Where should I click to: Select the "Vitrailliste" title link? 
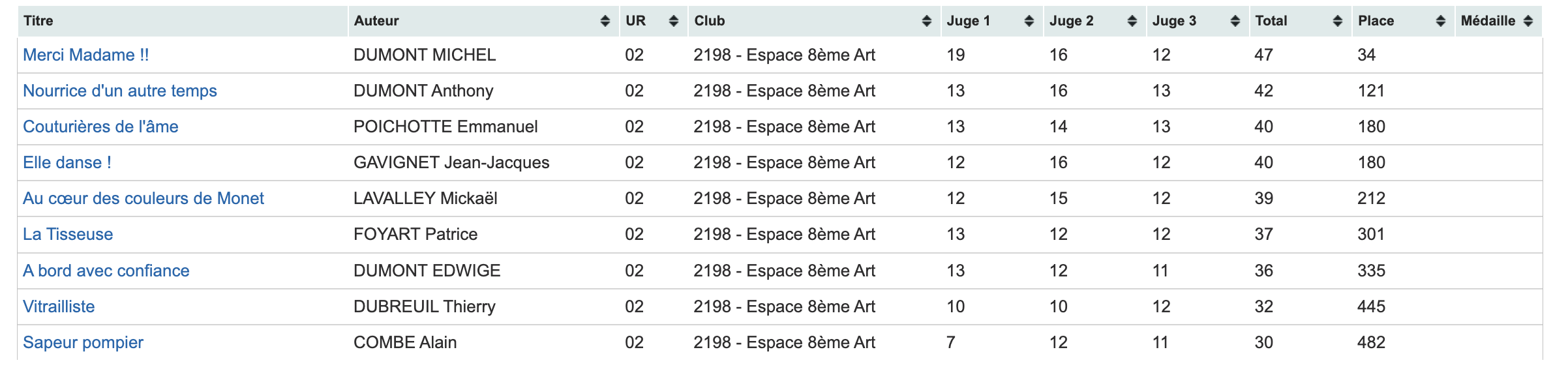point(59,307)
